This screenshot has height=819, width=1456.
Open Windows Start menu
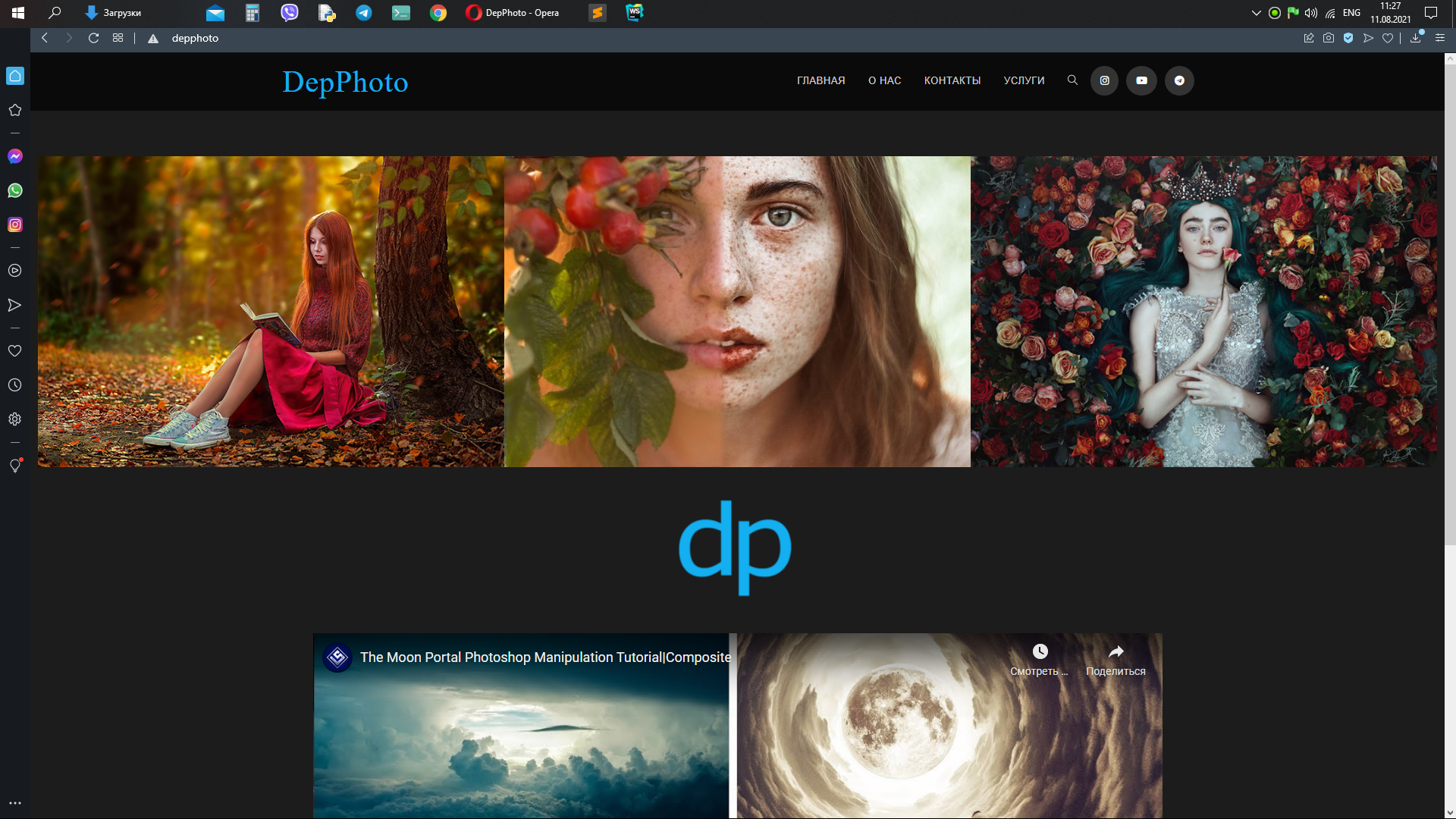pyautogui.click(x=18, y=13)
